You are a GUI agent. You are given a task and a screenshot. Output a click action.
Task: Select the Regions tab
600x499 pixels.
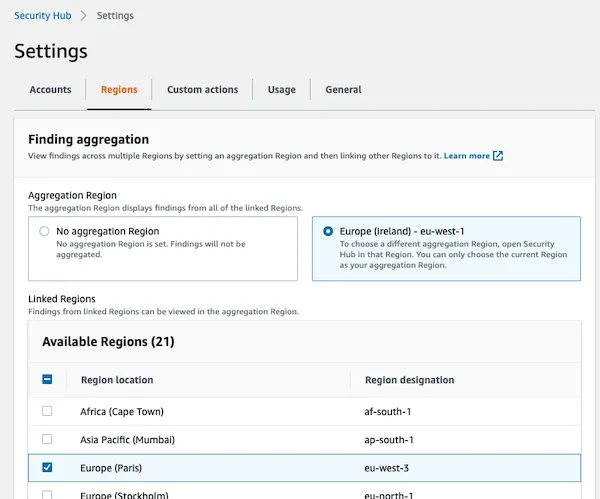point(119,90)
